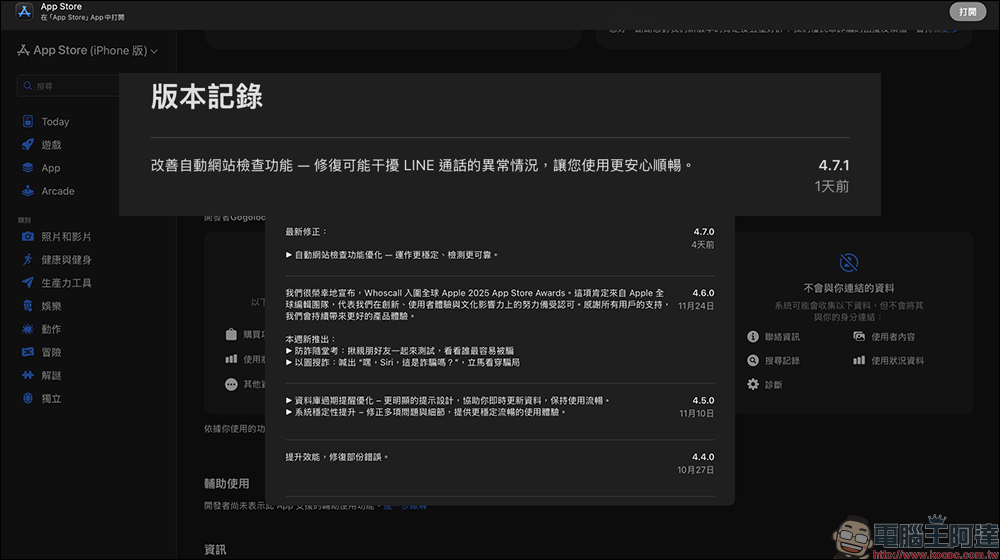Click the 防詐隨堂考 bullet line
The height and width of the screenshot is (560, 1000).
coord(400,350)
